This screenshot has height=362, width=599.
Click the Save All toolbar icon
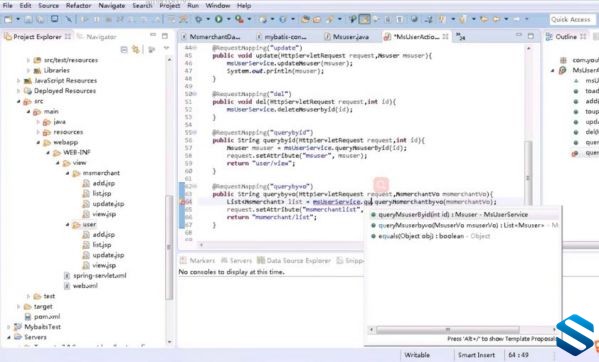[40, 19]
